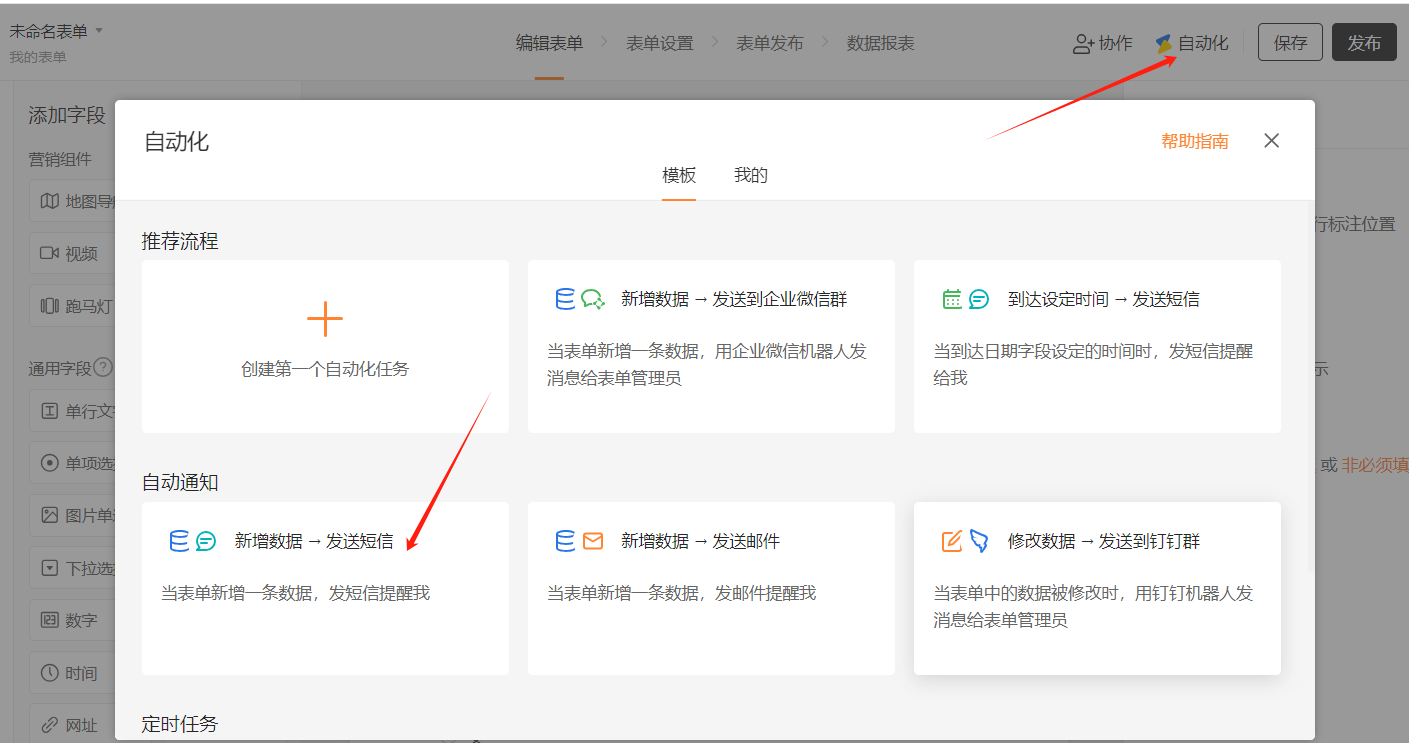Click the 发布 button
This screenshot has width=1409, height=743.
(x=1364, y=43)
